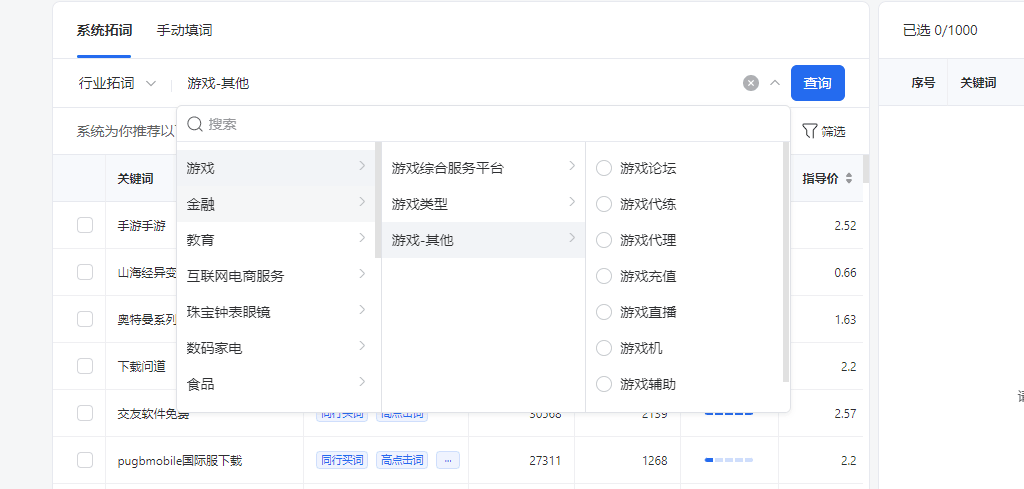Image resolution: width=1024 pixels, height=489 pixels.
Task: Click the value 27311 in pugbmobile row
Action: 545,460
